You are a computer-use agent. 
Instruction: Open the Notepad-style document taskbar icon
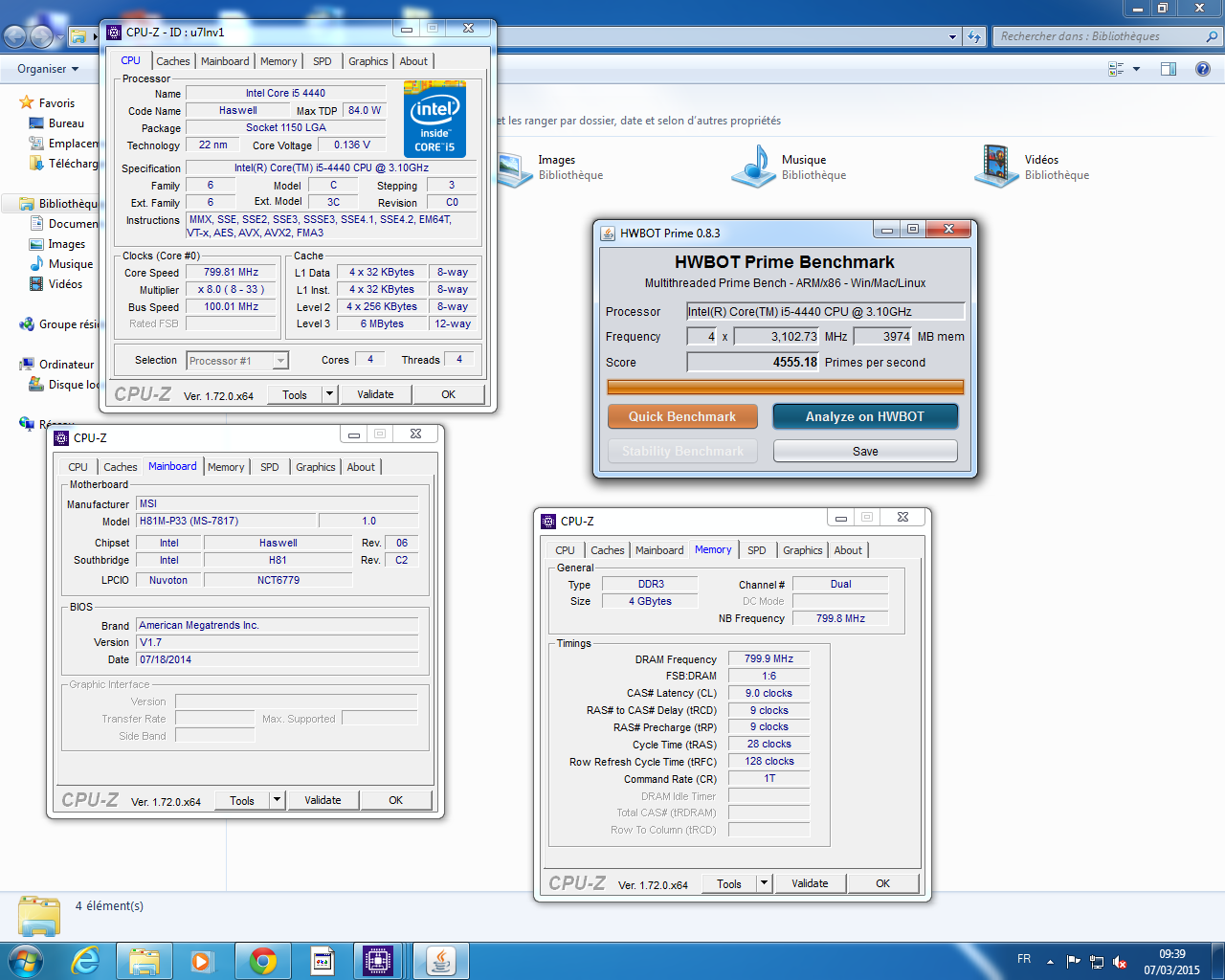[323, 960]
